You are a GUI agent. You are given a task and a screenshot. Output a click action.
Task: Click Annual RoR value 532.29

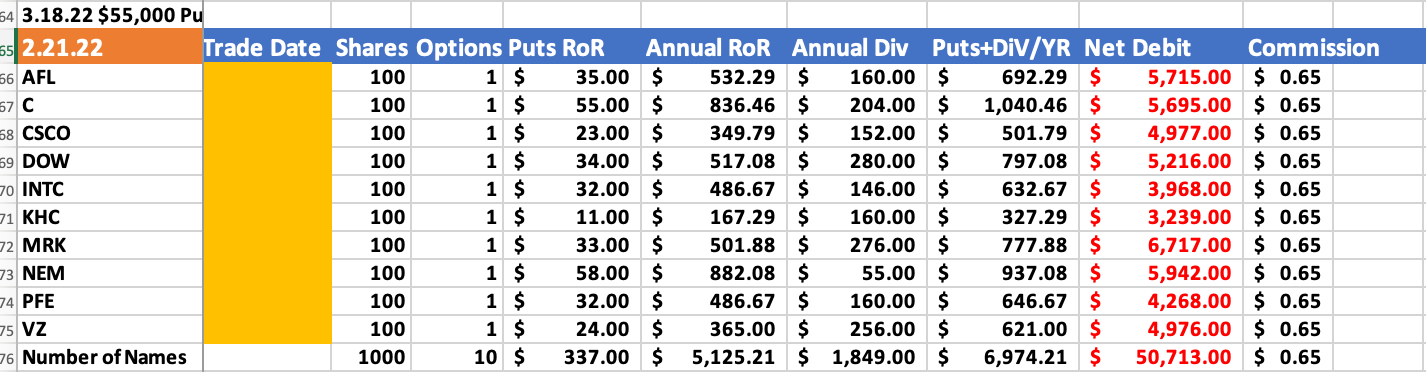coord(713,77)
